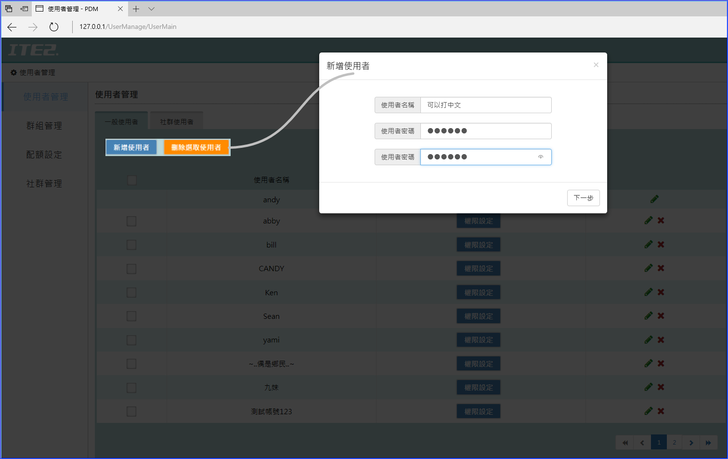Open 群組管理 in the sidebar
The image size is (728, 459).
tap(44, 126)
